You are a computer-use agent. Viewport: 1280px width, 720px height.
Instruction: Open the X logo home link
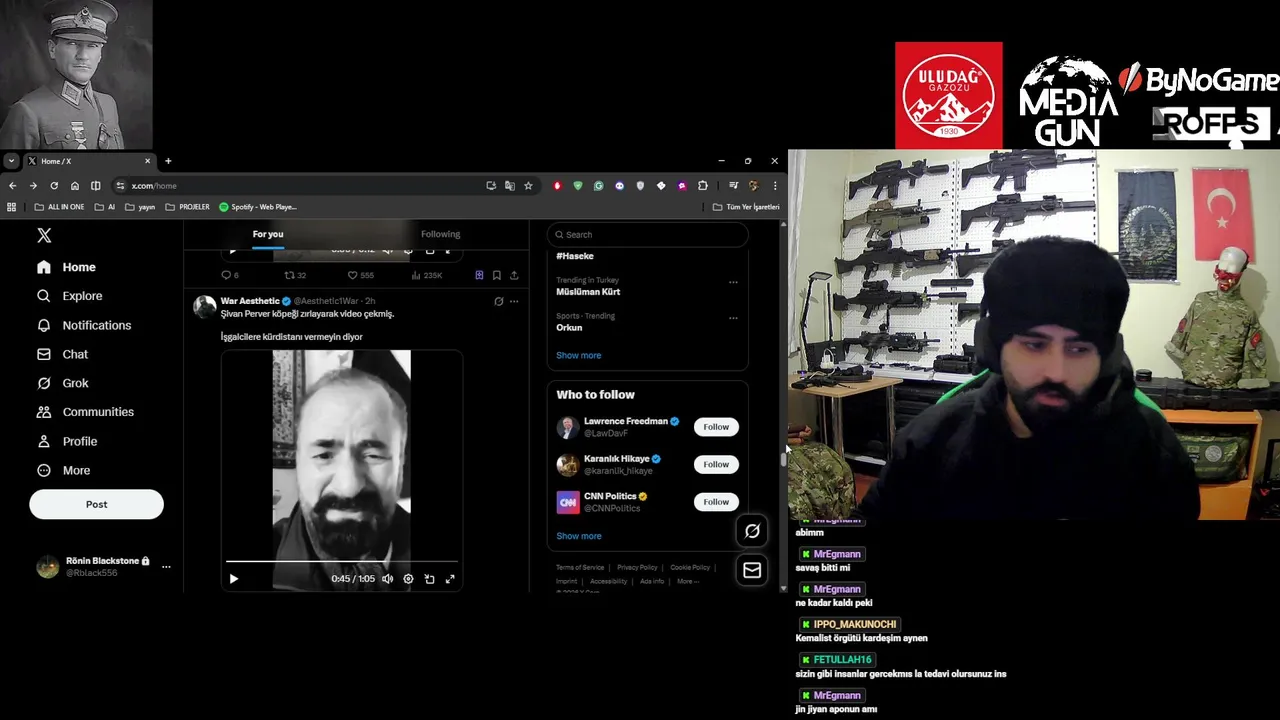44,235
